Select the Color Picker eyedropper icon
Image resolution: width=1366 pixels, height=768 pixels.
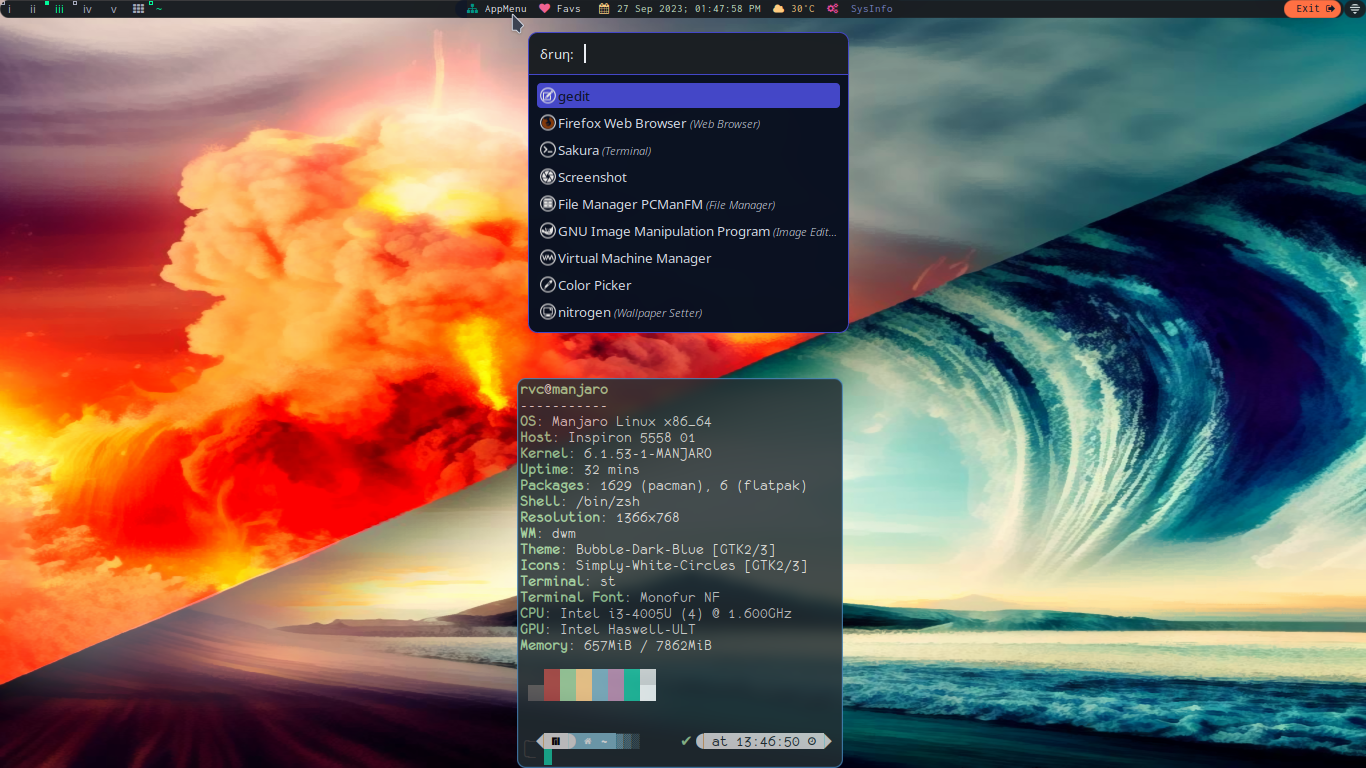point(548,284)
